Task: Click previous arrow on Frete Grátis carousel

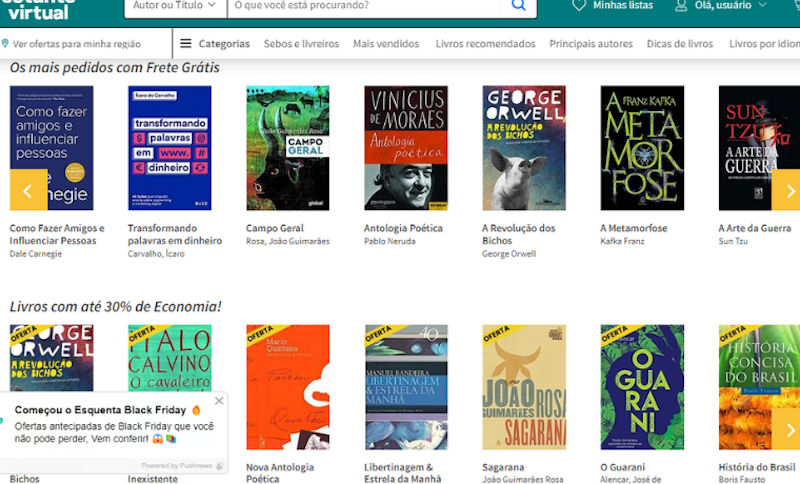Action: [29, 190]
